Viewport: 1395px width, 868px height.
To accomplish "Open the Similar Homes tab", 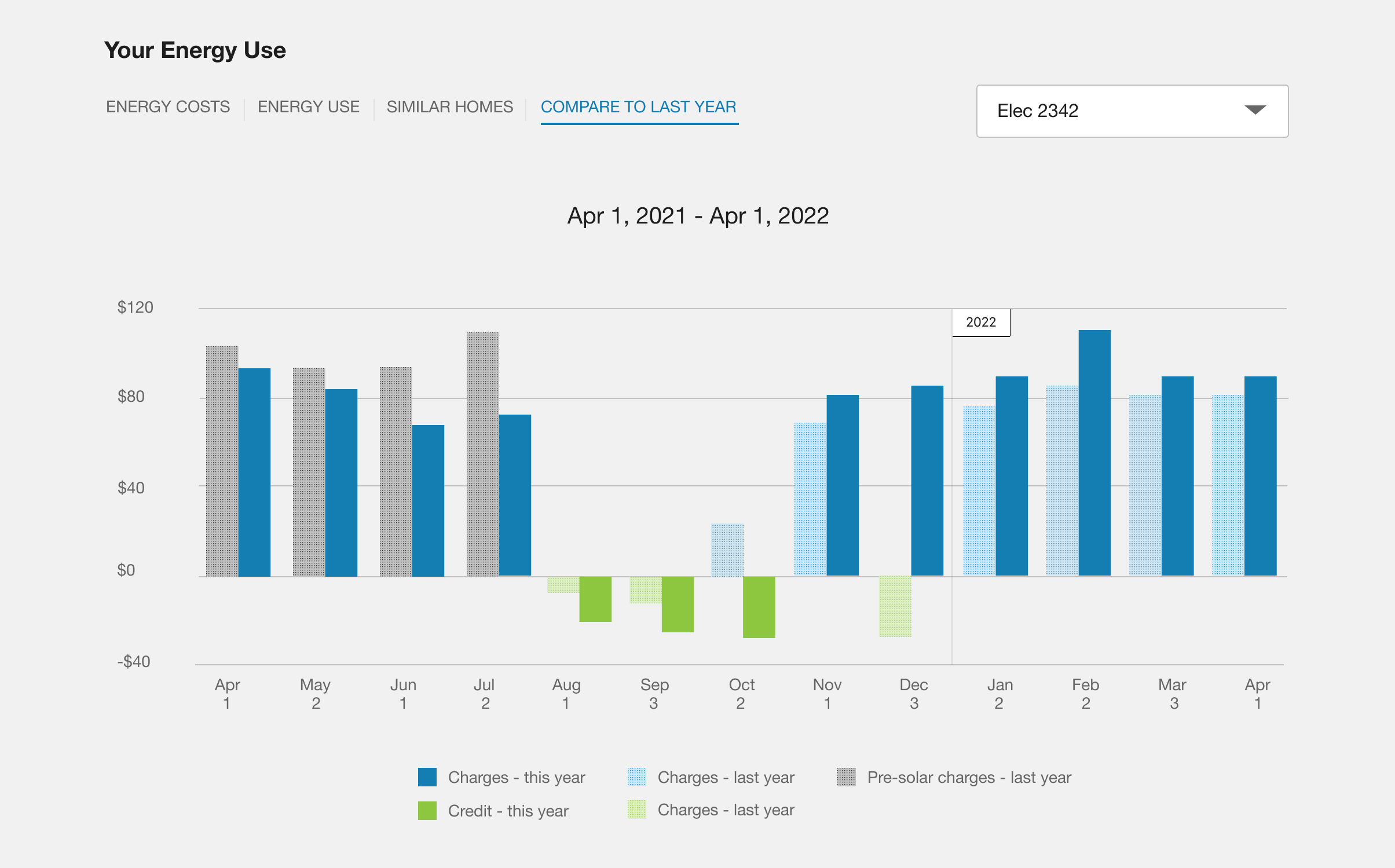I will coord(449,107).
